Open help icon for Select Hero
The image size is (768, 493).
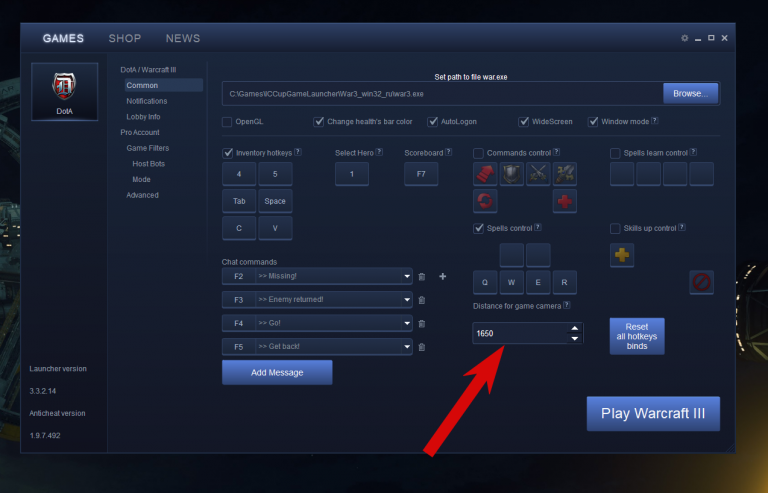coord(379,152)
